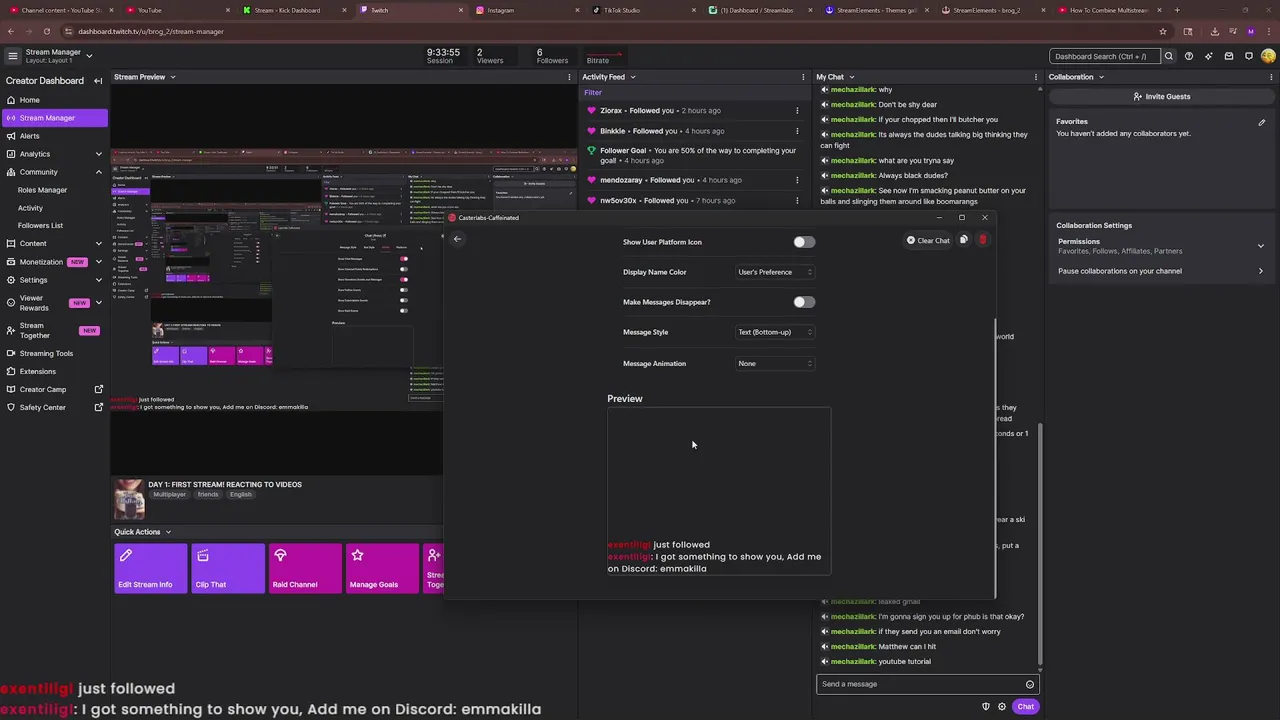Expand Viewer Rewards section
The height and width of the screenshot is (720, 1280).
[98, 303]
